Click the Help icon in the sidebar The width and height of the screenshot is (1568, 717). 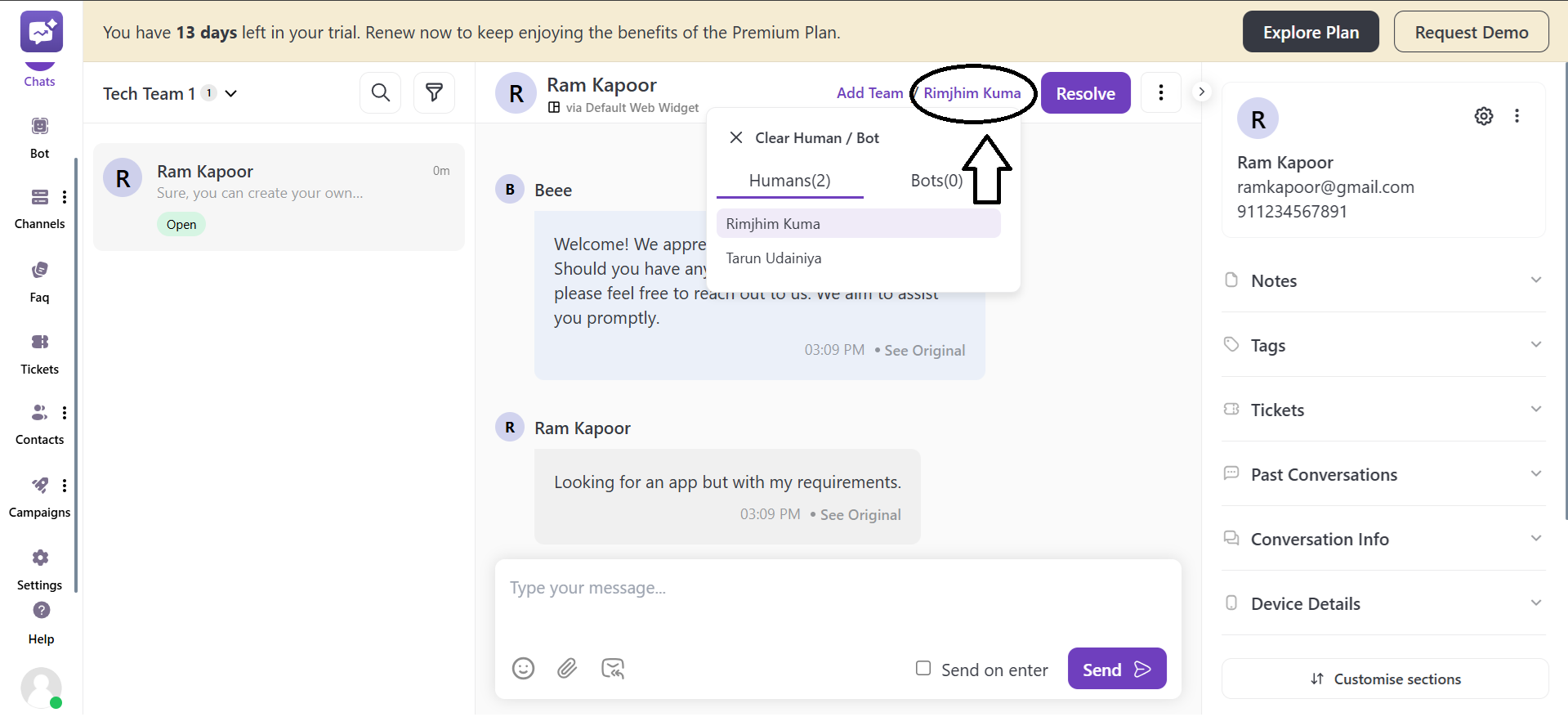pyautogui.click(x=40, y=611)
